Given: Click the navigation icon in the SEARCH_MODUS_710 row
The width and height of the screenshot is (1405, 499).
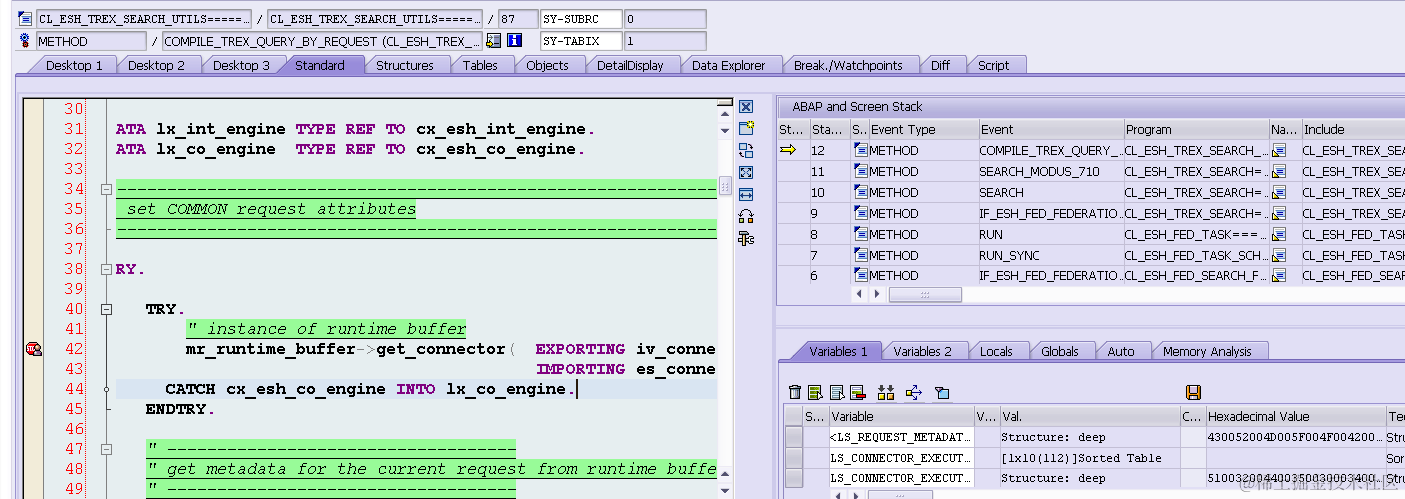Looking at the screenshot, I should click(1278, 171).
